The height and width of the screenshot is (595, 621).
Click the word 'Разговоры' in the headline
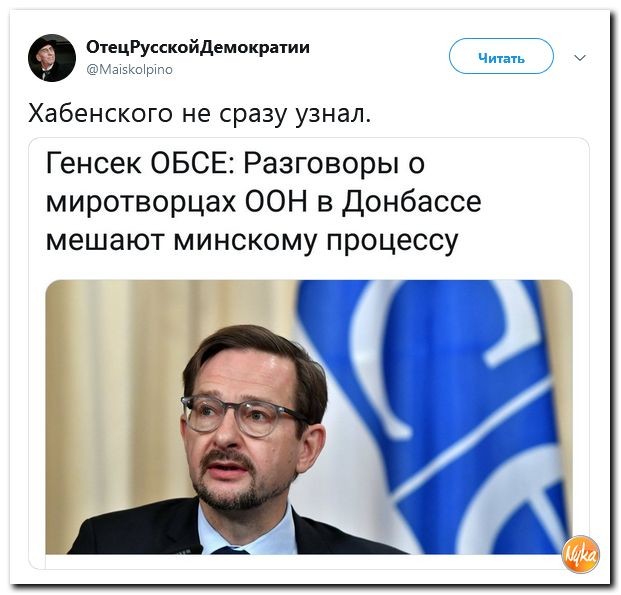(x=321, y=164)
